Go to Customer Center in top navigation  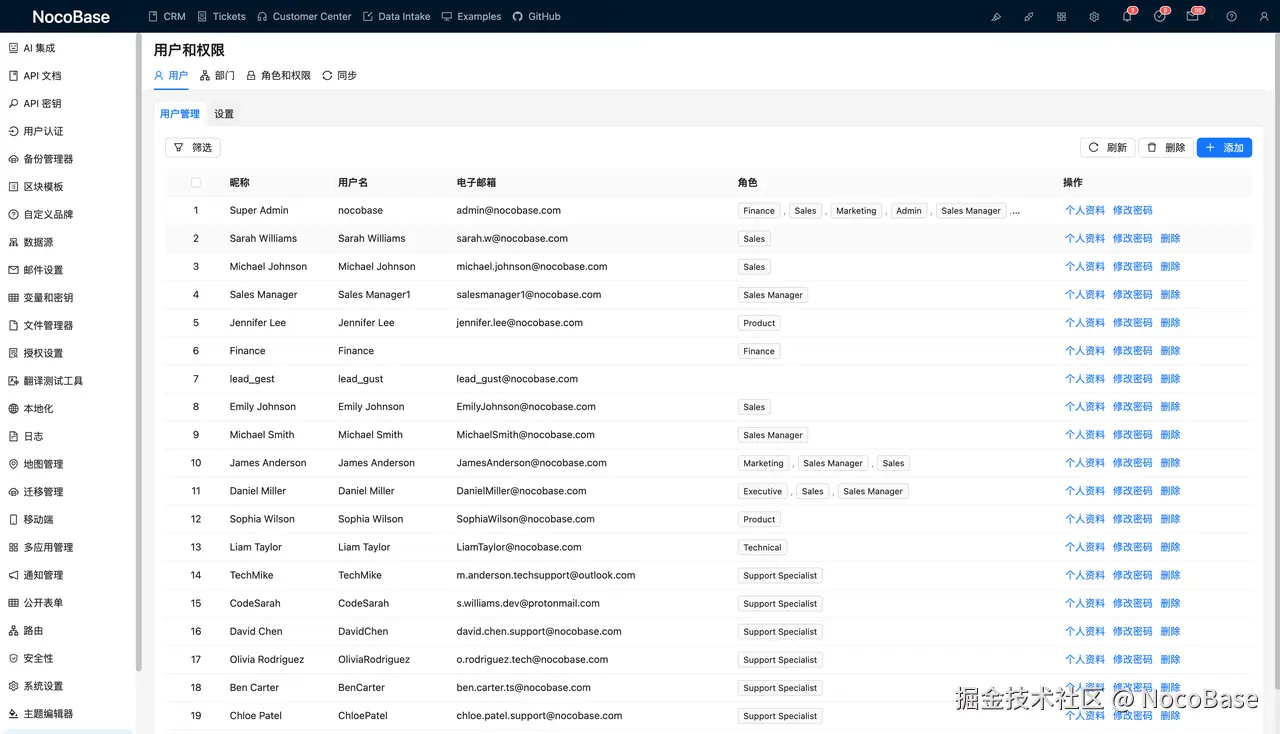[304, 17]
